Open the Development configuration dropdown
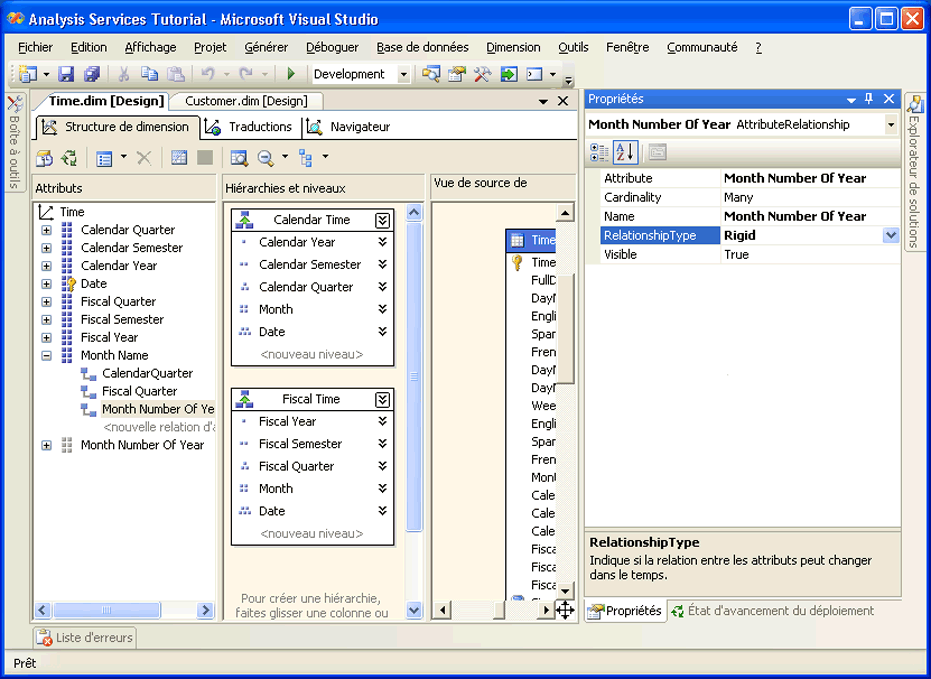 (403, 75)
